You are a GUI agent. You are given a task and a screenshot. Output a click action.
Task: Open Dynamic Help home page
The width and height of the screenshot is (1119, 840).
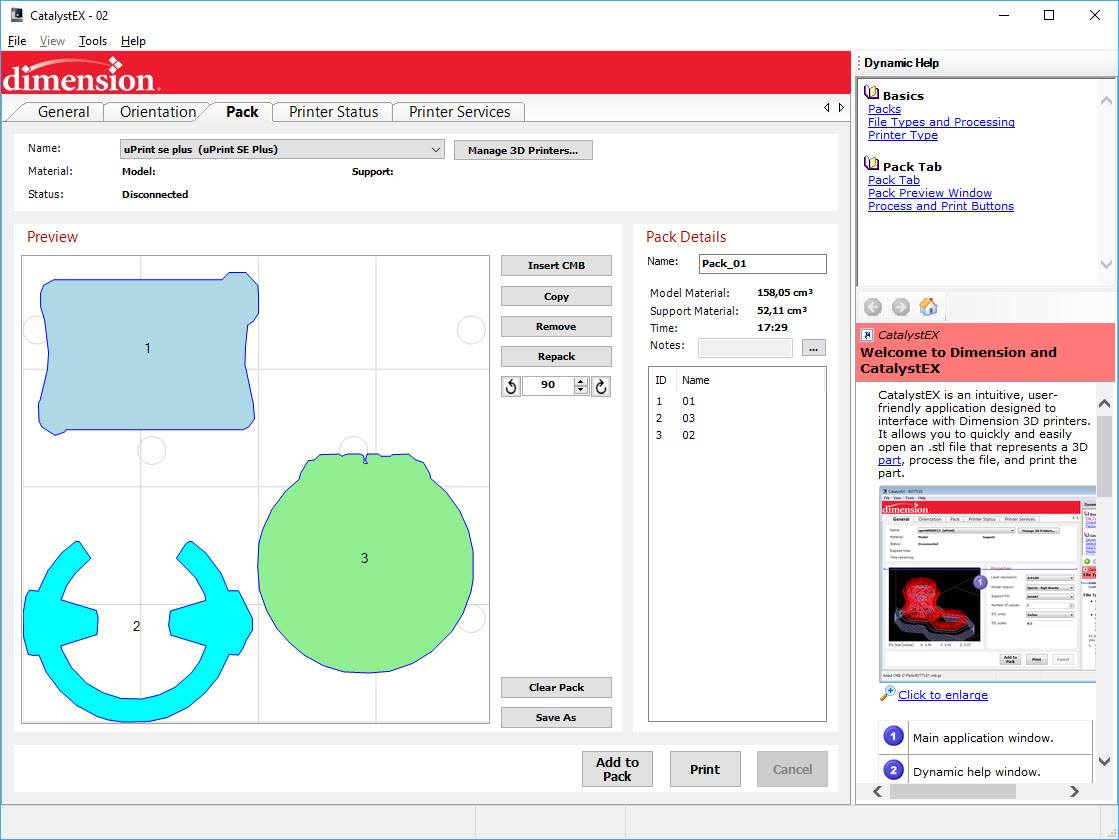click(x=928, y=307)
